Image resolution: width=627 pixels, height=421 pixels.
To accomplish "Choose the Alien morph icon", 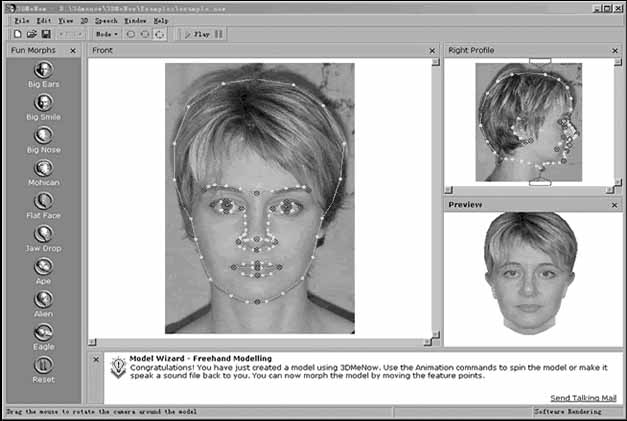I will 43,299.
